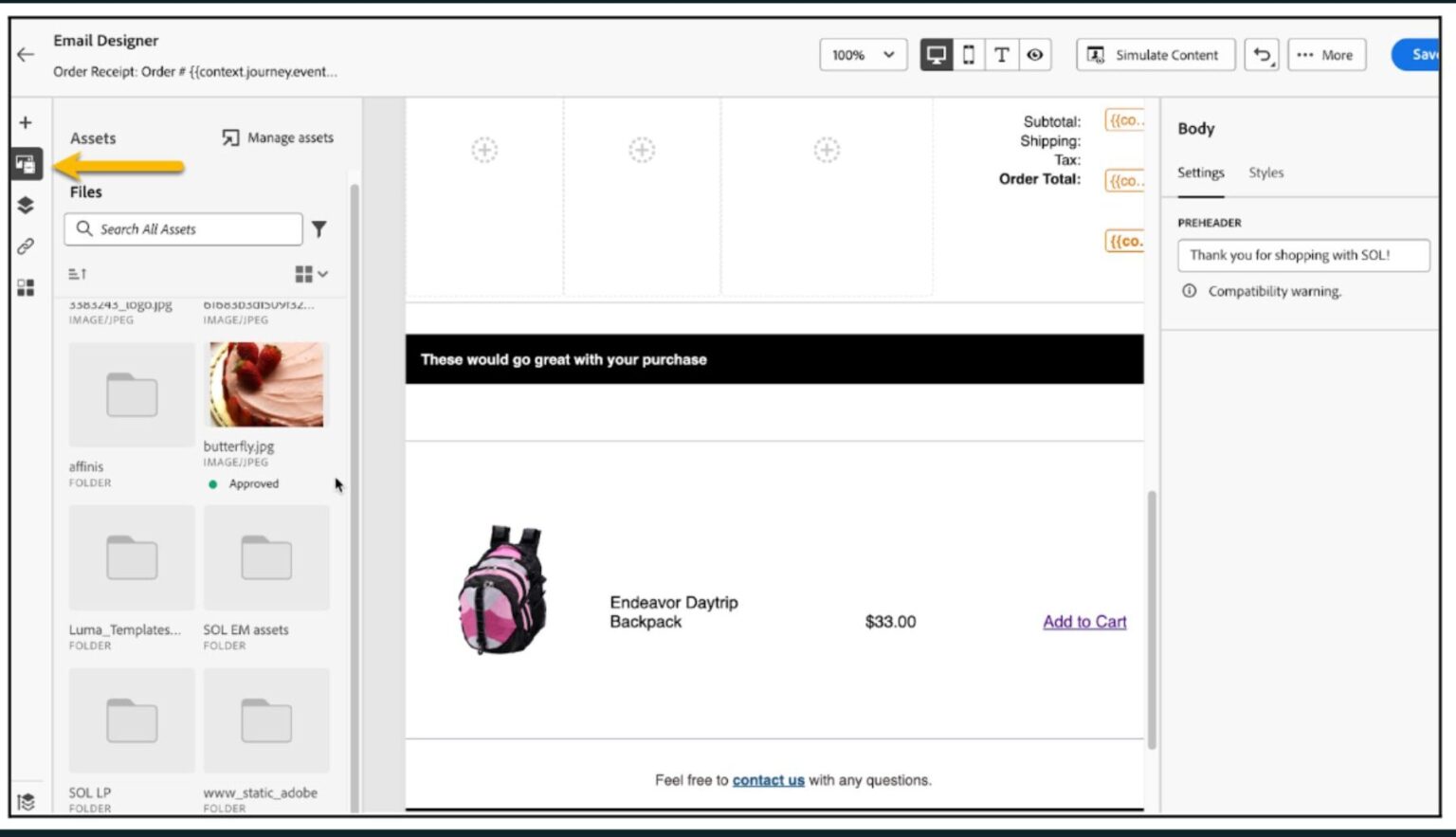Open the filter assets icon
Viewport: 1456px width, 837px height.
319,228
